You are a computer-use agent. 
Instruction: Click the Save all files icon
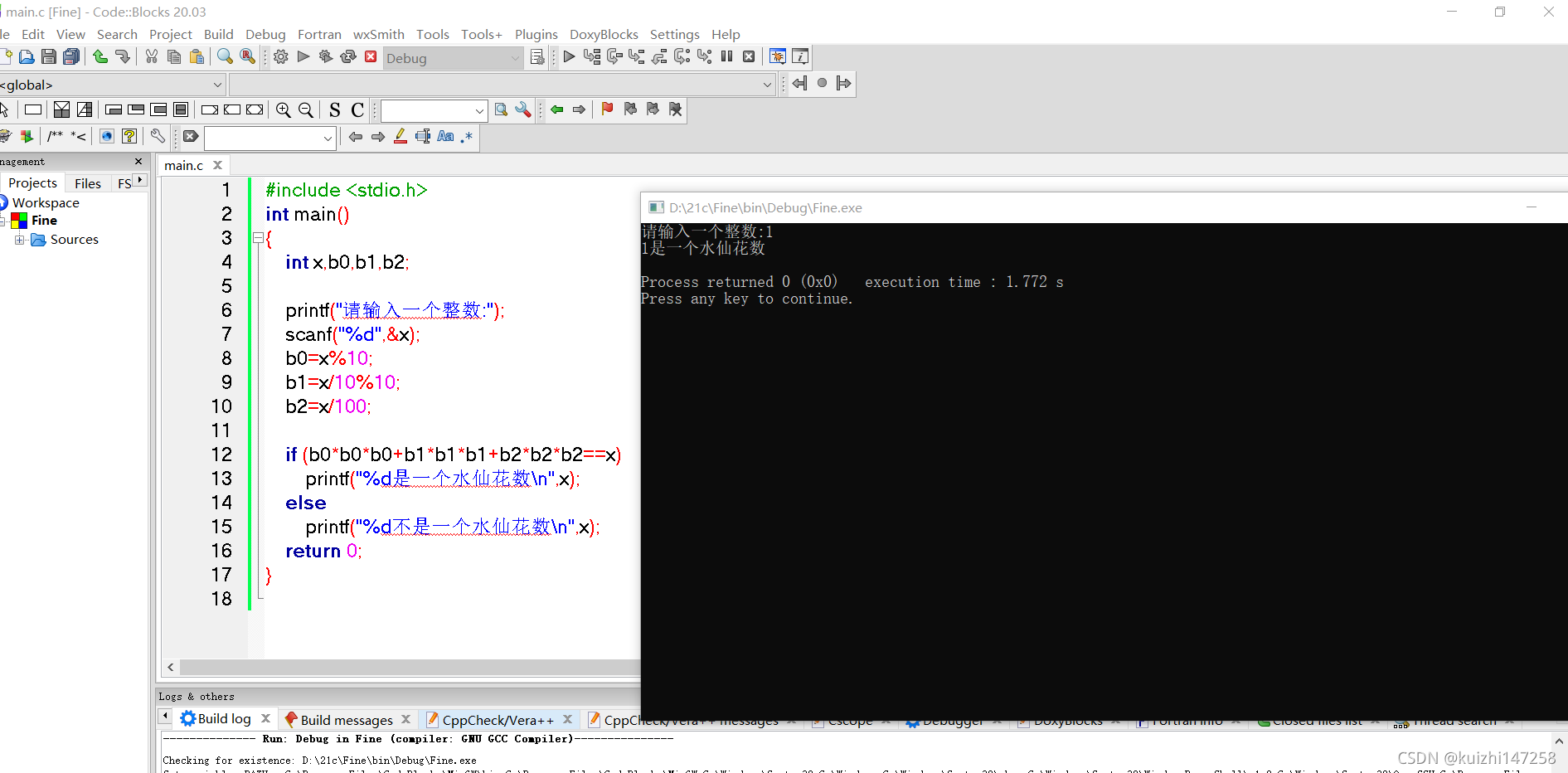point(71,56)
